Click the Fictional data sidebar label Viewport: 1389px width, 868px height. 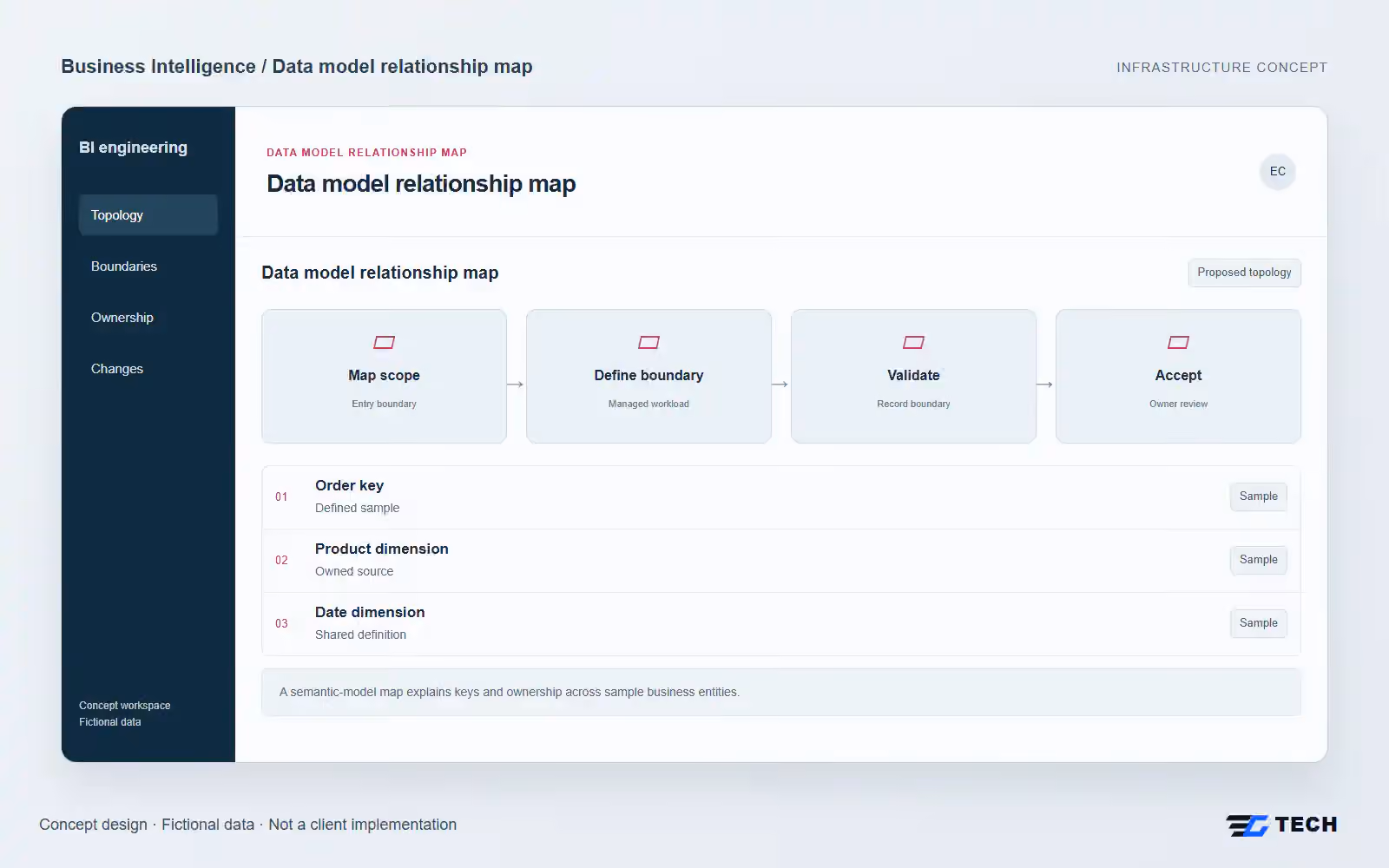(110, 722)
